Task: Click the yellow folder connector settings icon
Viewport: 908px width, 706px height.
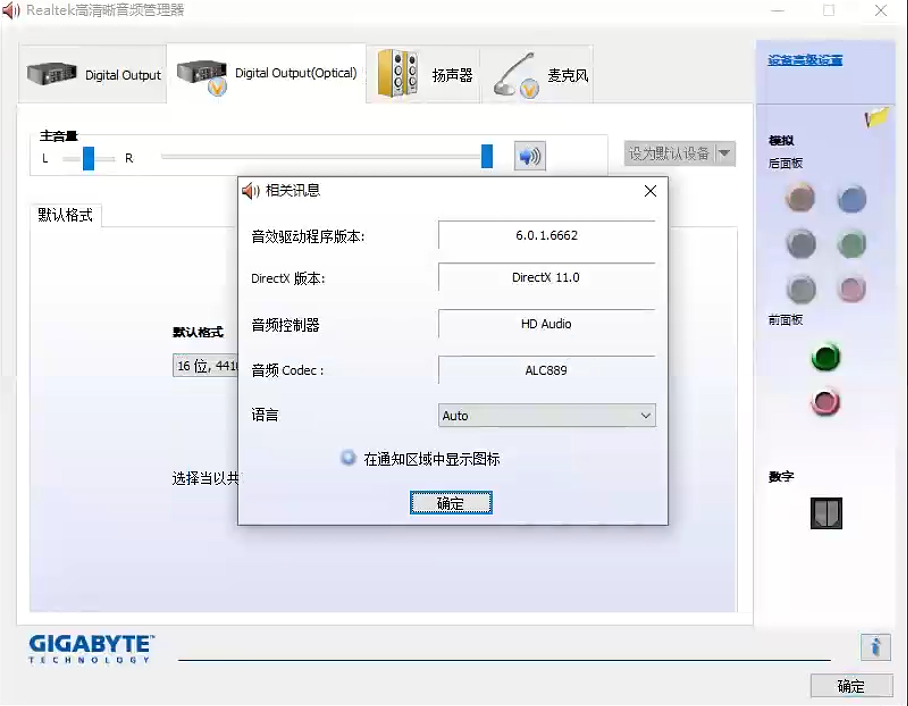Action: point(876,117)
